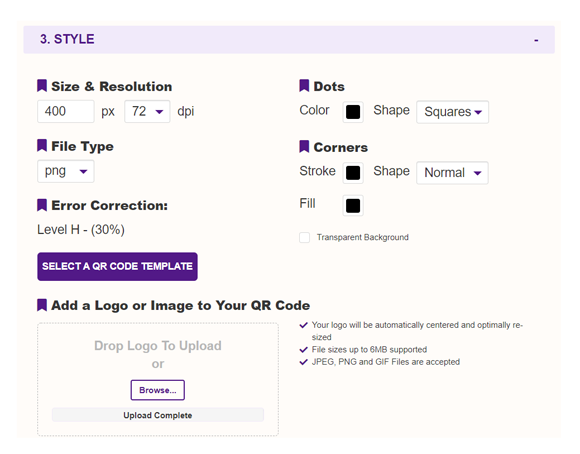Image resolution: width=580 pixels, height=454 pixels.
Task: Enable the Transparent Background checkbox
Action: (x=304, y=238)
